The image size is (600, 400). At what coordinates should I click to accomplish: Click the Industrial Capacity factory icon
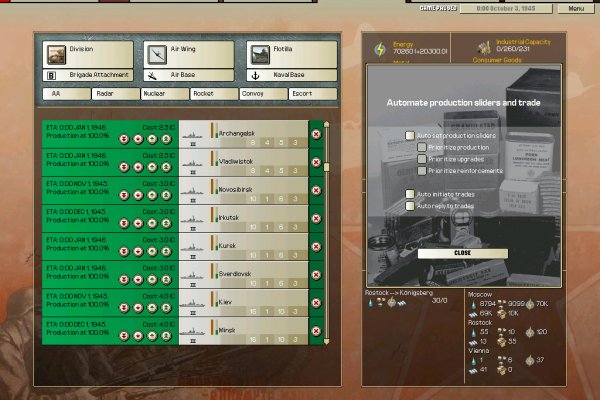(484, 48)
